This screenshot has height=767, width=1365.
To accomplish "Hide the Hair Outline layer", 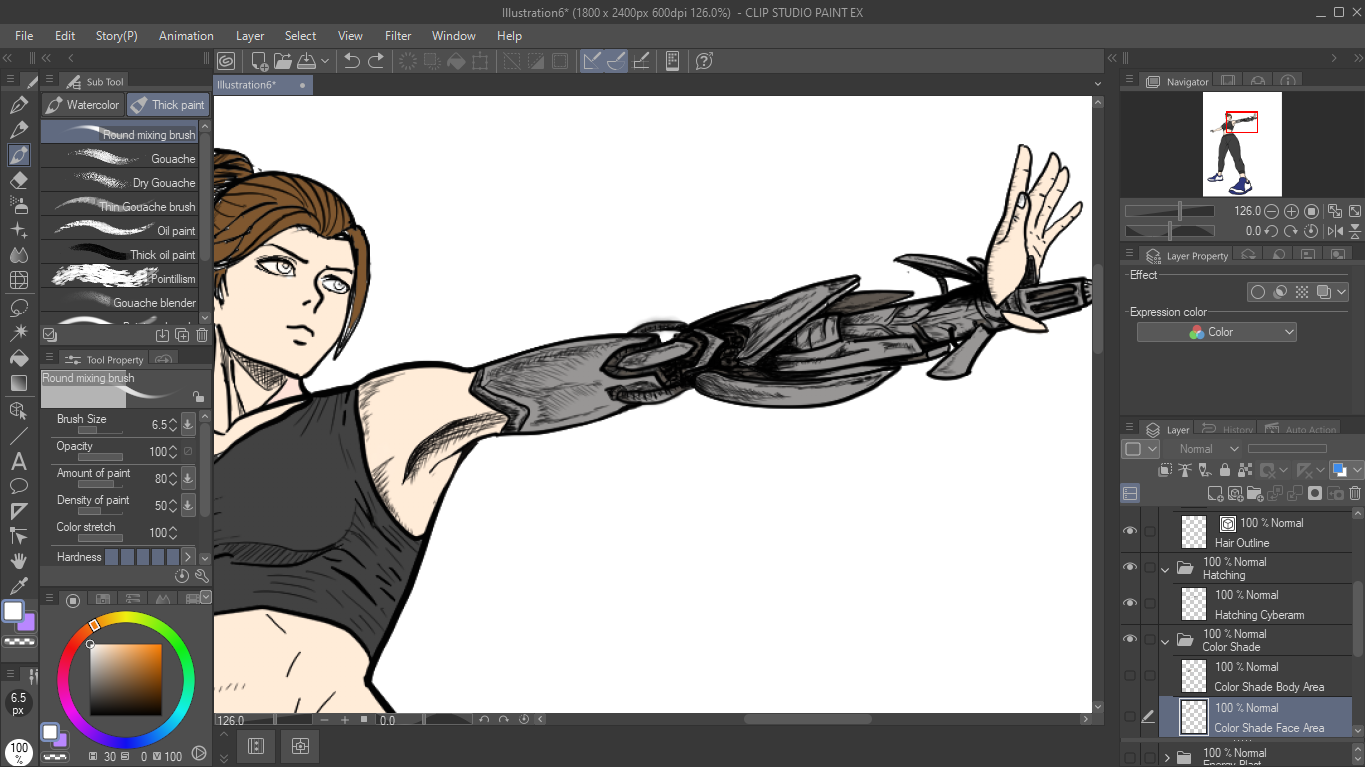I will coord(1130,532).
